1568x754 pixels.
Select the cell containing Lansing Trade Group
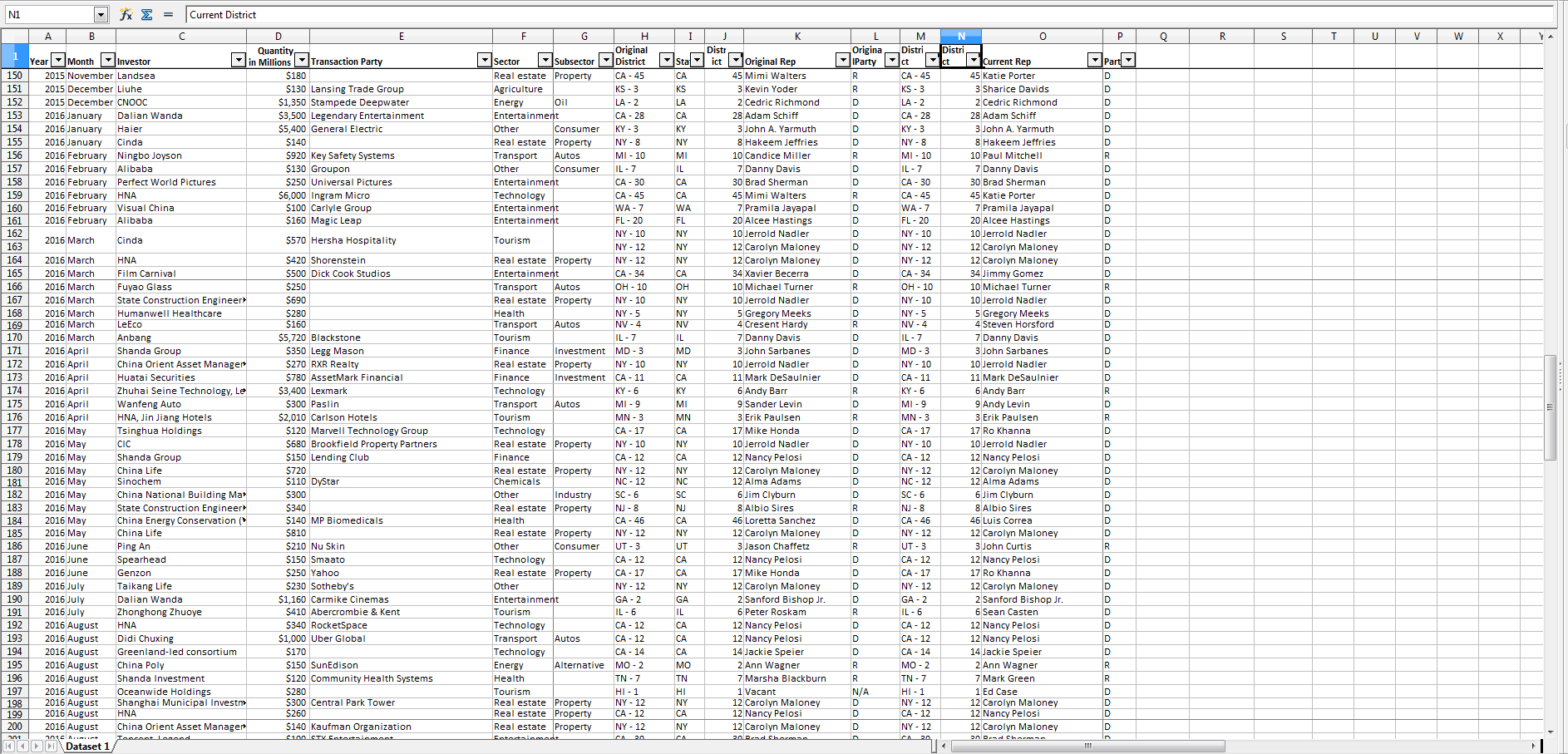pyautogui.click(x=401, y=89)
